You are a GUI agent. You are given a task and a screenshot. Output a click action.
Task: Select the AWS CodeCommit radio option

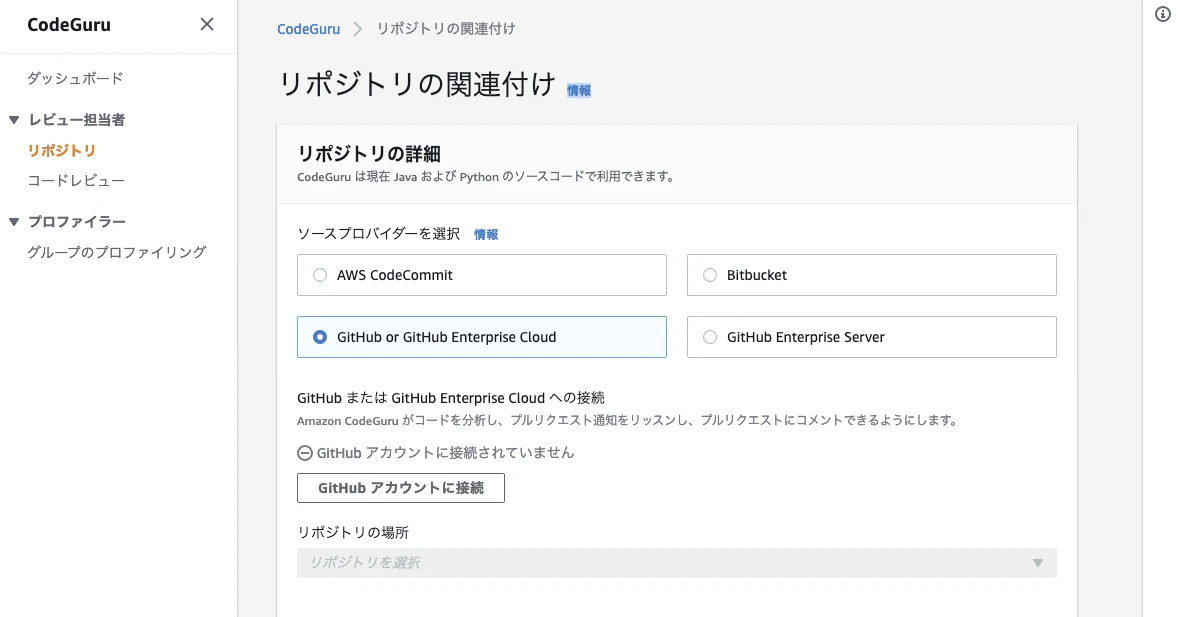(482, 275)
